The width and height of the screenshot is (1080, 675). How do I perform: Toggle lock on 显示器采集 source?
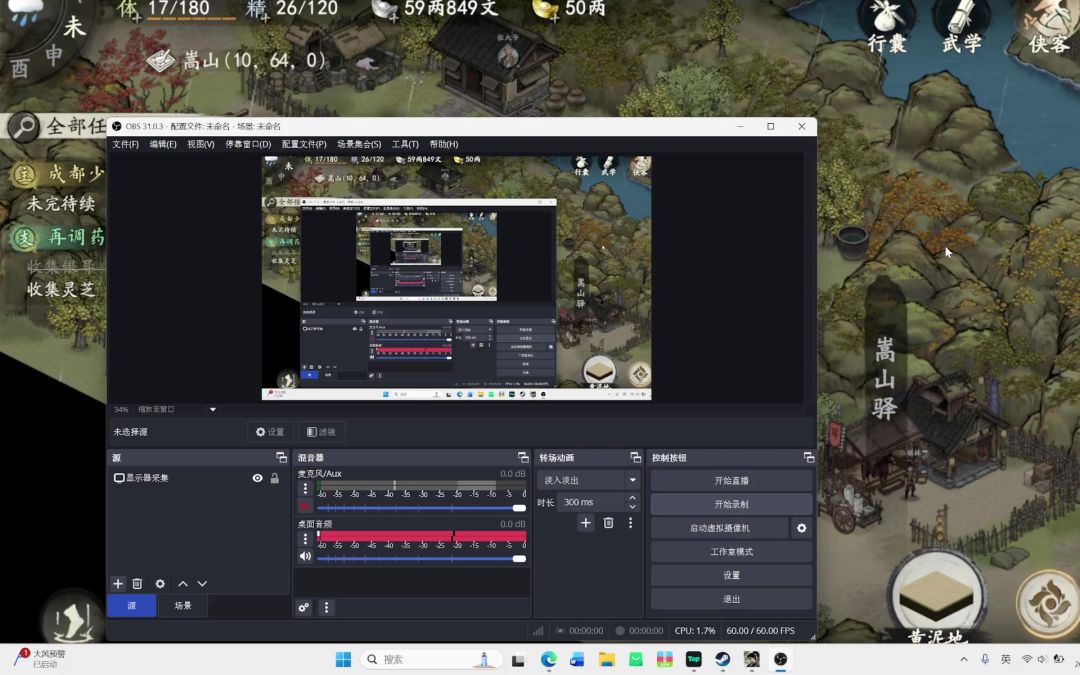(275, 479)
